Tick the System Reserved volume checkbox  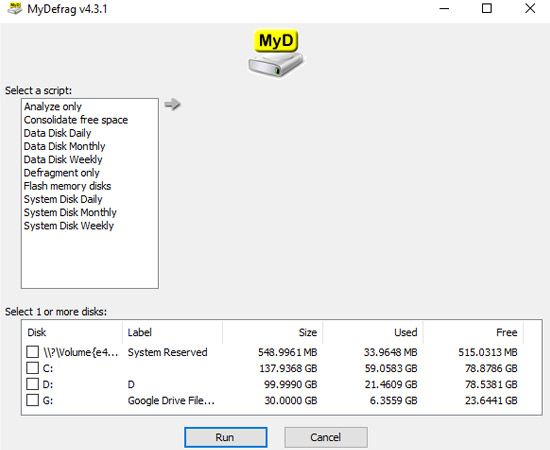[33, 352]
